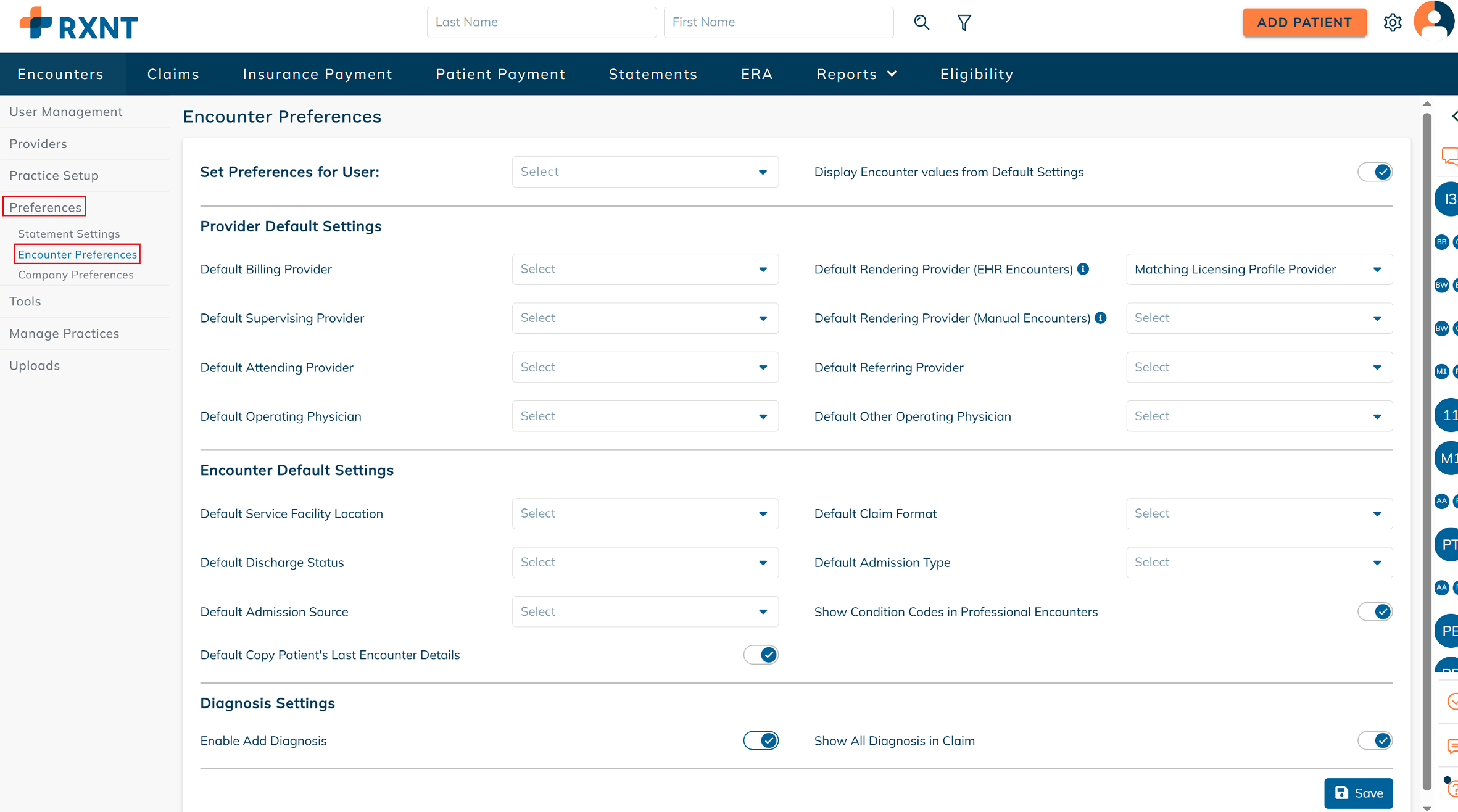Open the Default Claim Format dropdown
Screen dimensions: 1458x812
click(1259, 513)
